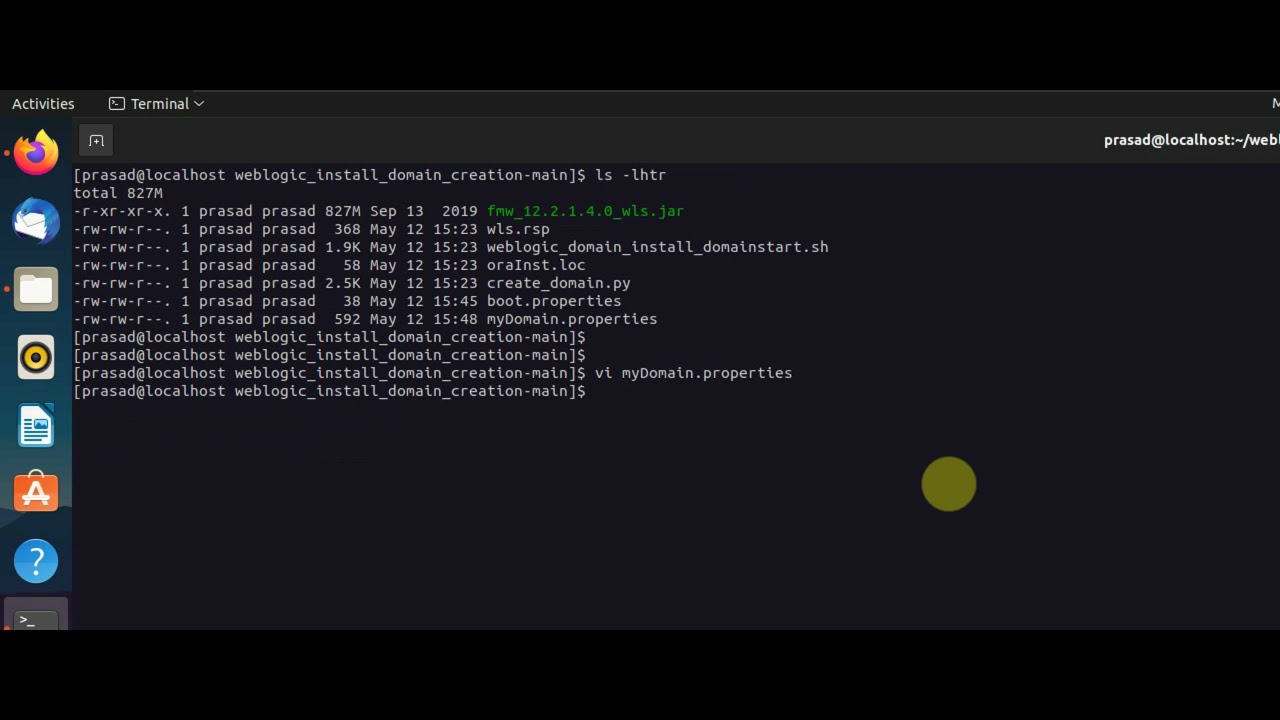Click the wls.rsp file name
The height and width of the screenshot is (720, 1280).
518,229
